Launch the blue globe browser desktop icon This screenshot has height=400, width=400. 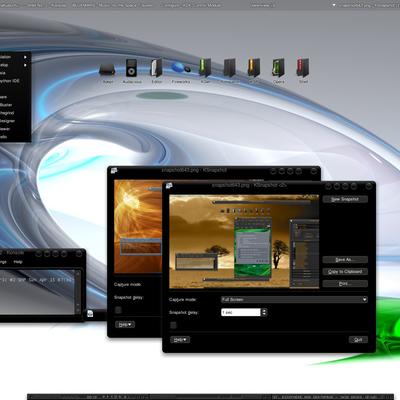pos(181,68)
